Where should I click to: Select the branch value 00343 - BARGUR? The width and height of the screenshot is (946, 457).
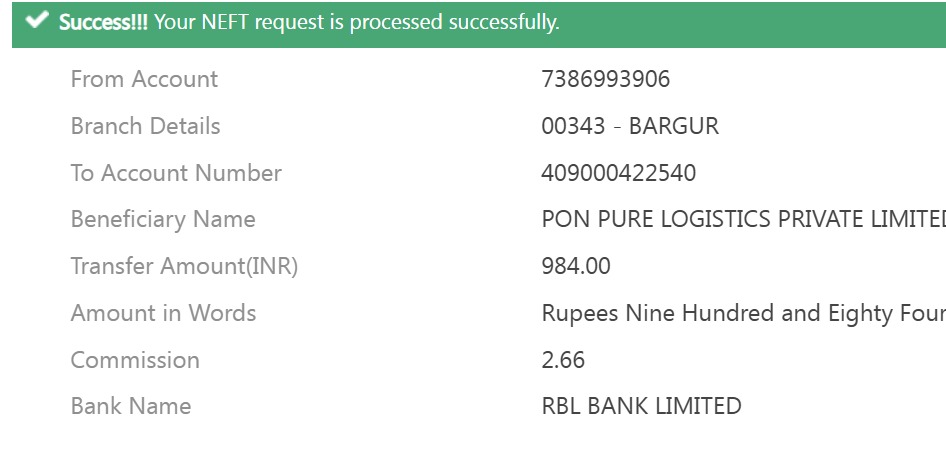click(x=629, y=126)
